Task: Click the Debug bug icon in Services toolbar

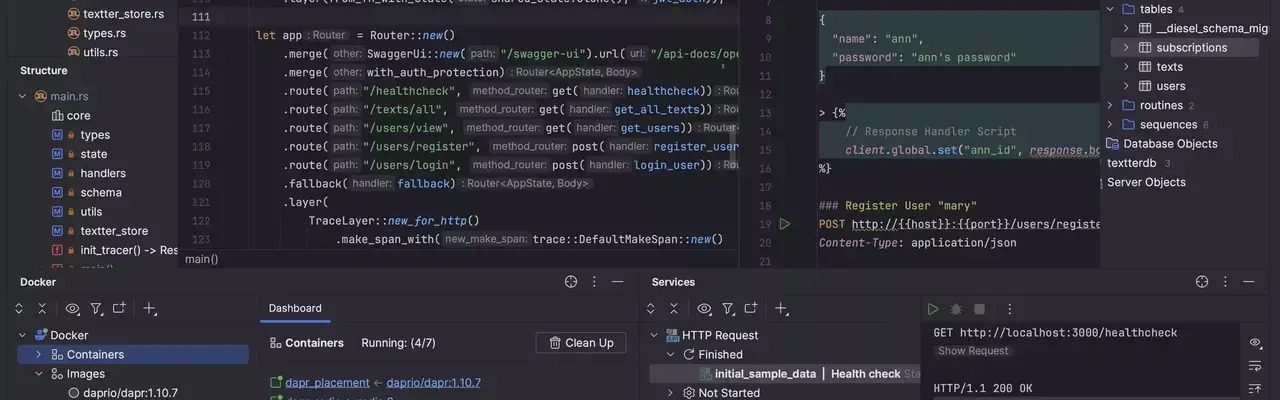Action: coord(956,309)
